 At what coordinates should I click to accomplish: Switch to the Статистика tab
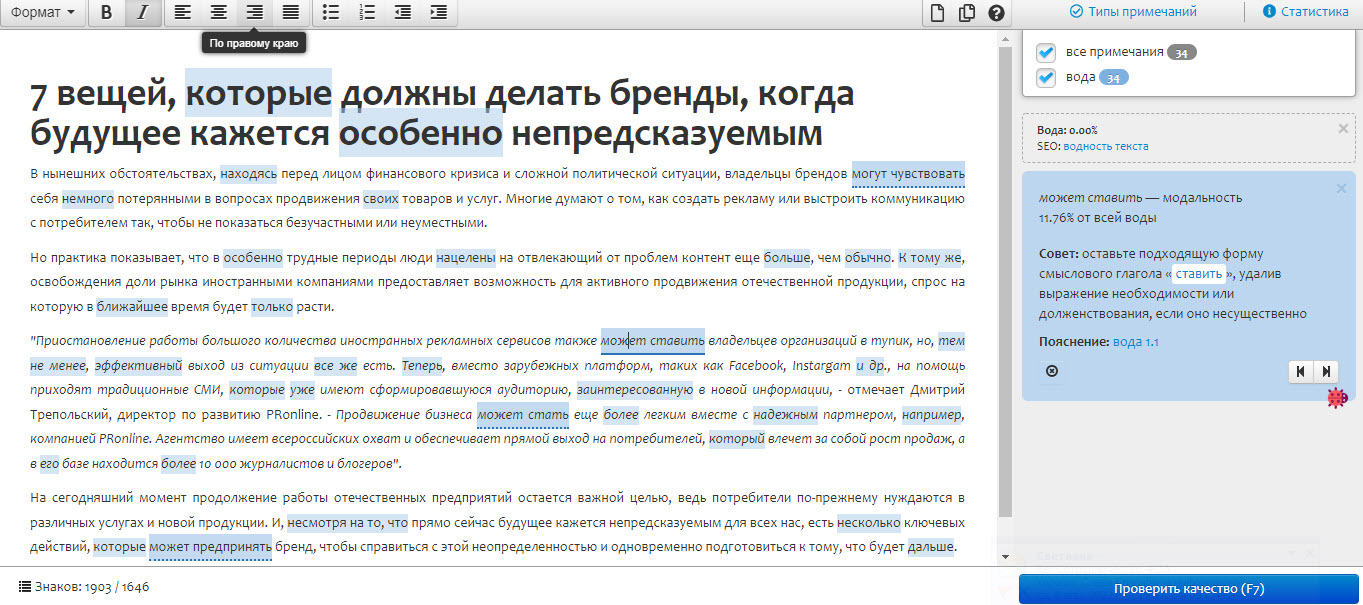[x=1305, y=12]
